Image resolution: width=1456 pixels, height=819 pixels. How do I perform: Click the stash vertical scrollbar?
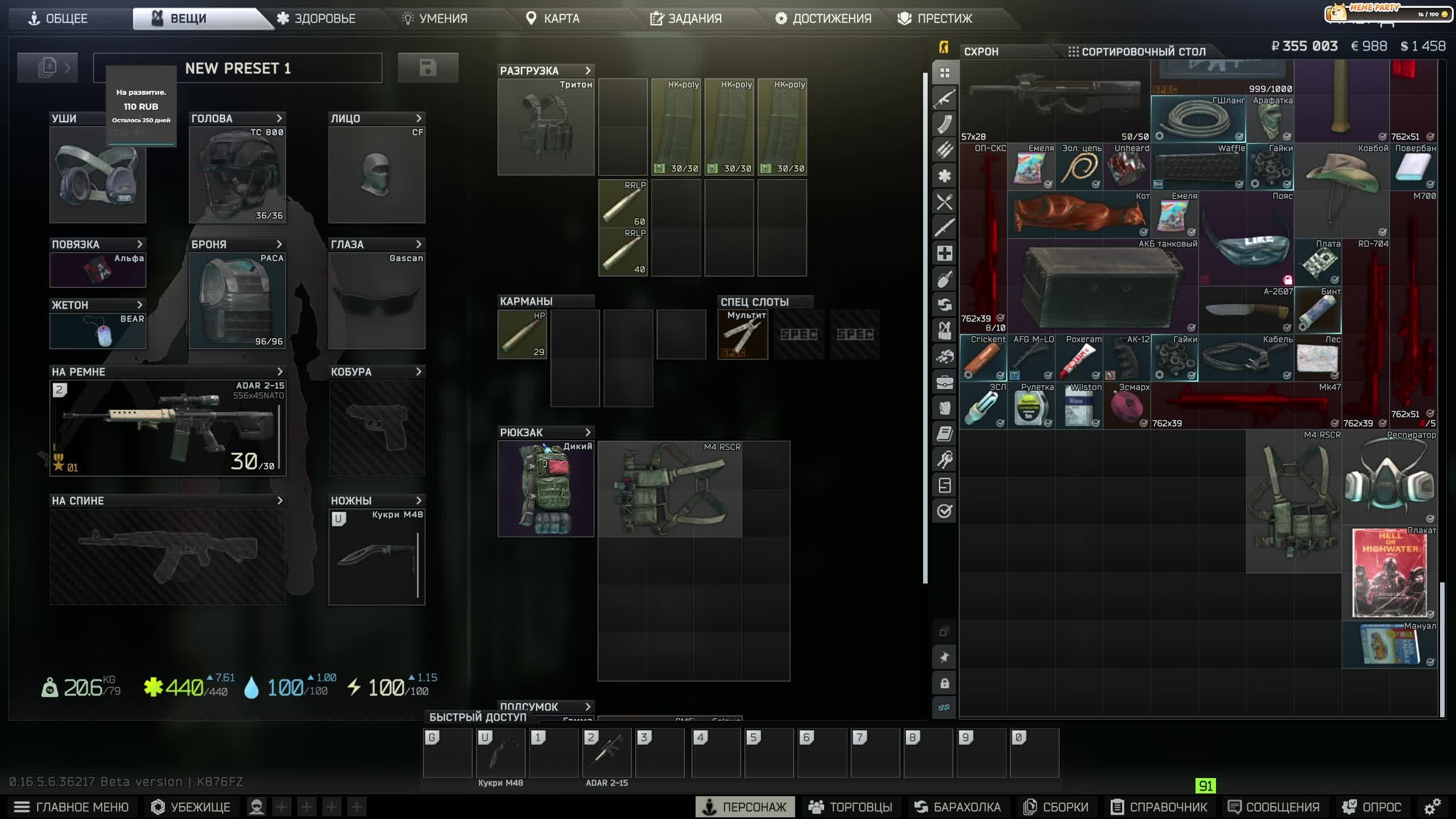[x=1442, y=648]
